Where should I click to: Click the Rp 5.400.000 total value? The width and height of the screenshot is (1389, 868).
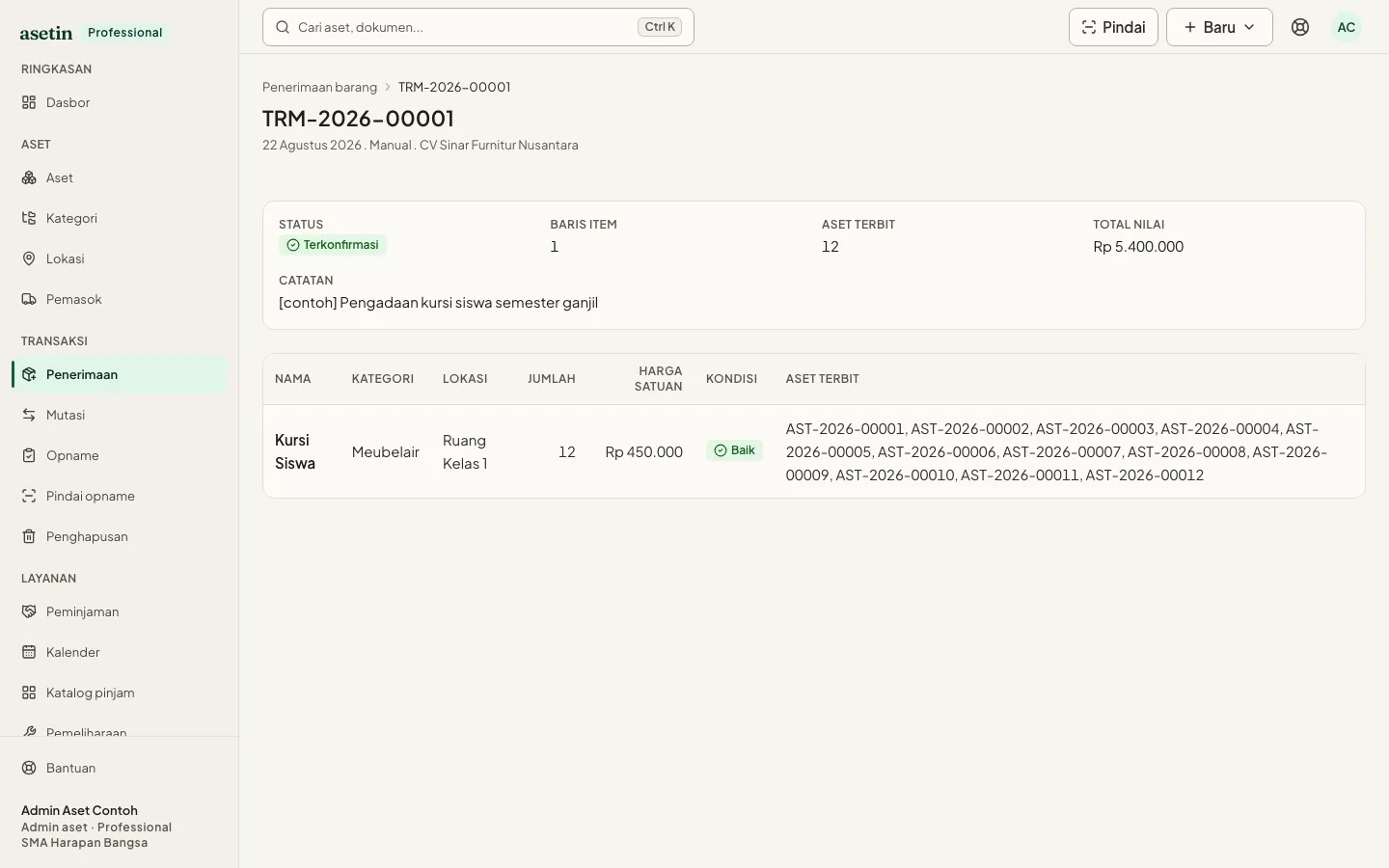(x=1138, y=247)
